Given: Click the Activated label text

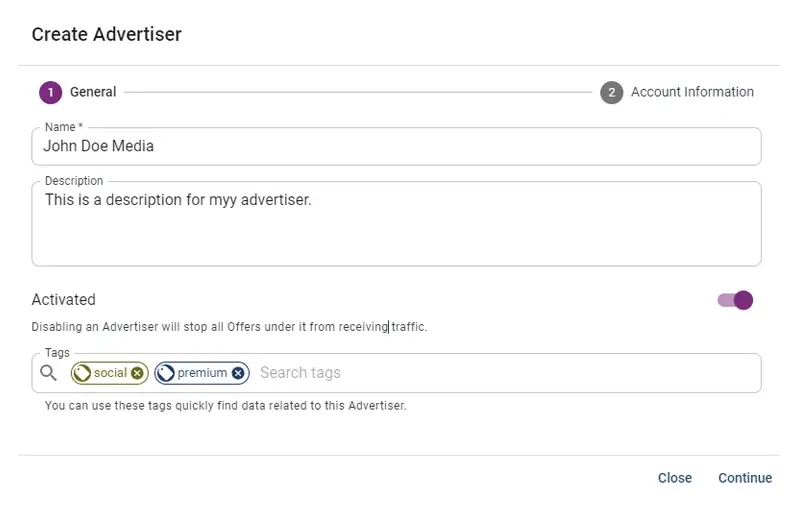Looking at the screenshot, I should pos(64,299).
